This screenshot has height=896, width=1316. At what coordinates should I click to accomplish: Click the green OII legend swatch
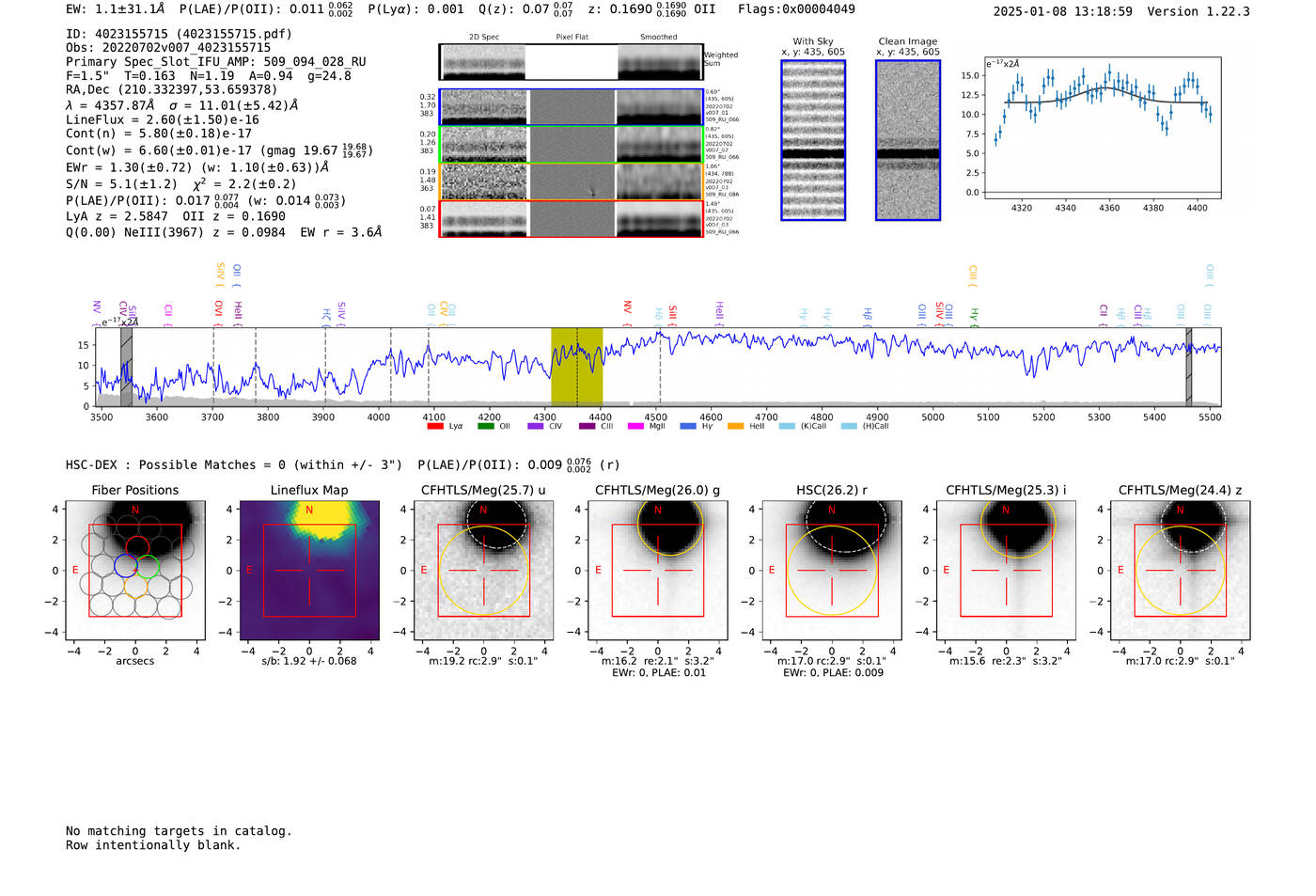485,426
